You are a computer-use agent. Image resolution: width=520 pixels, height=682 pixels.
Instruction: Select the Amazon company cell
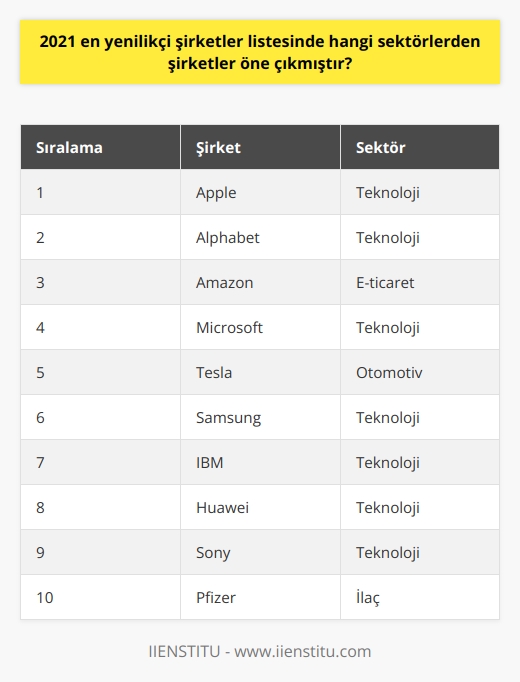click(260, 282)
